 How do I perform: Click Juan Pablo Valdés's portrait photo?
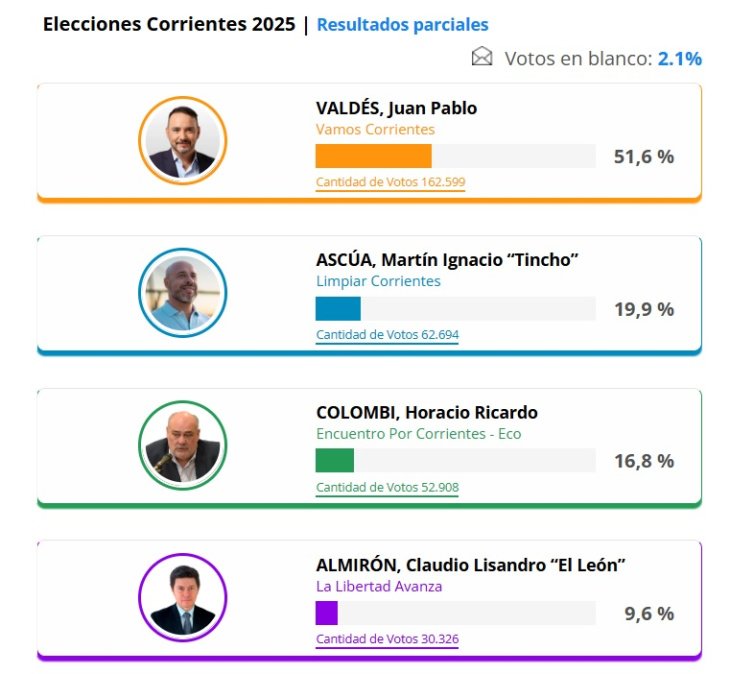click(182, 140)
